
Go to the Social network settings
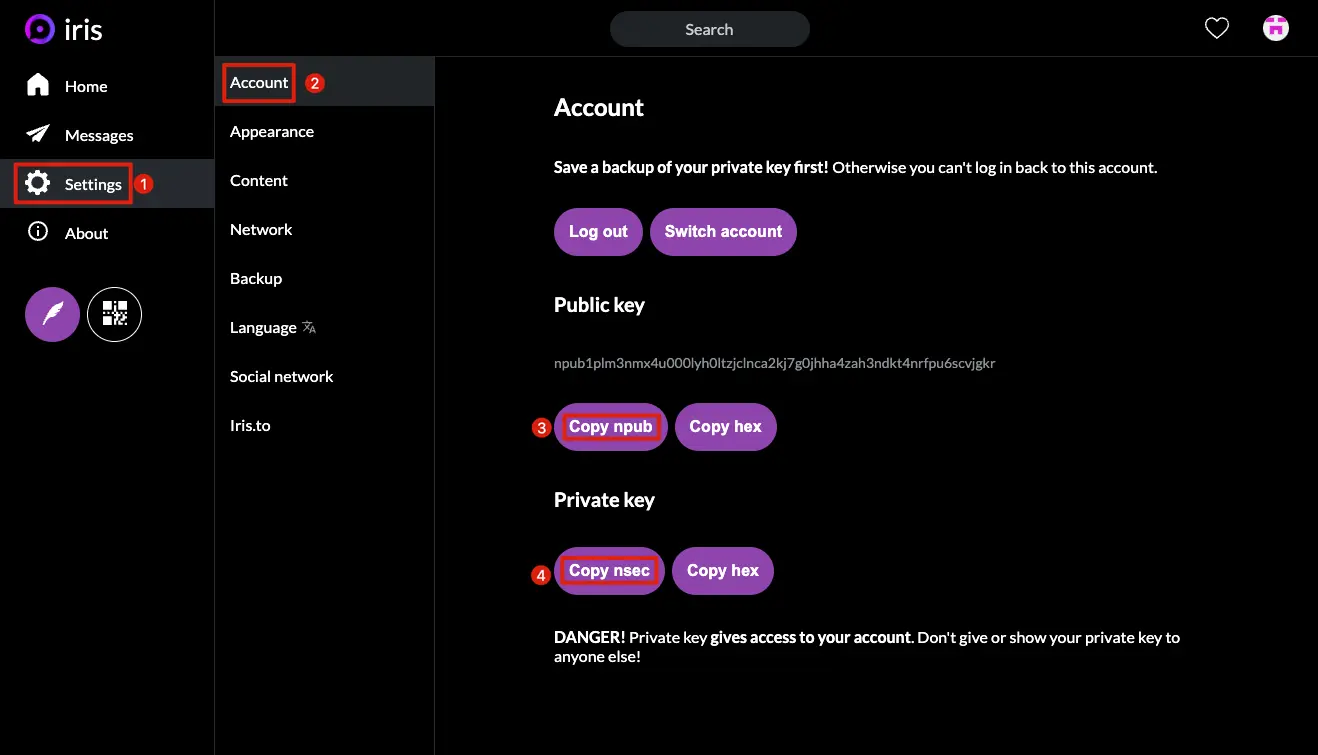pyautogui.click(x=281, y=376)
